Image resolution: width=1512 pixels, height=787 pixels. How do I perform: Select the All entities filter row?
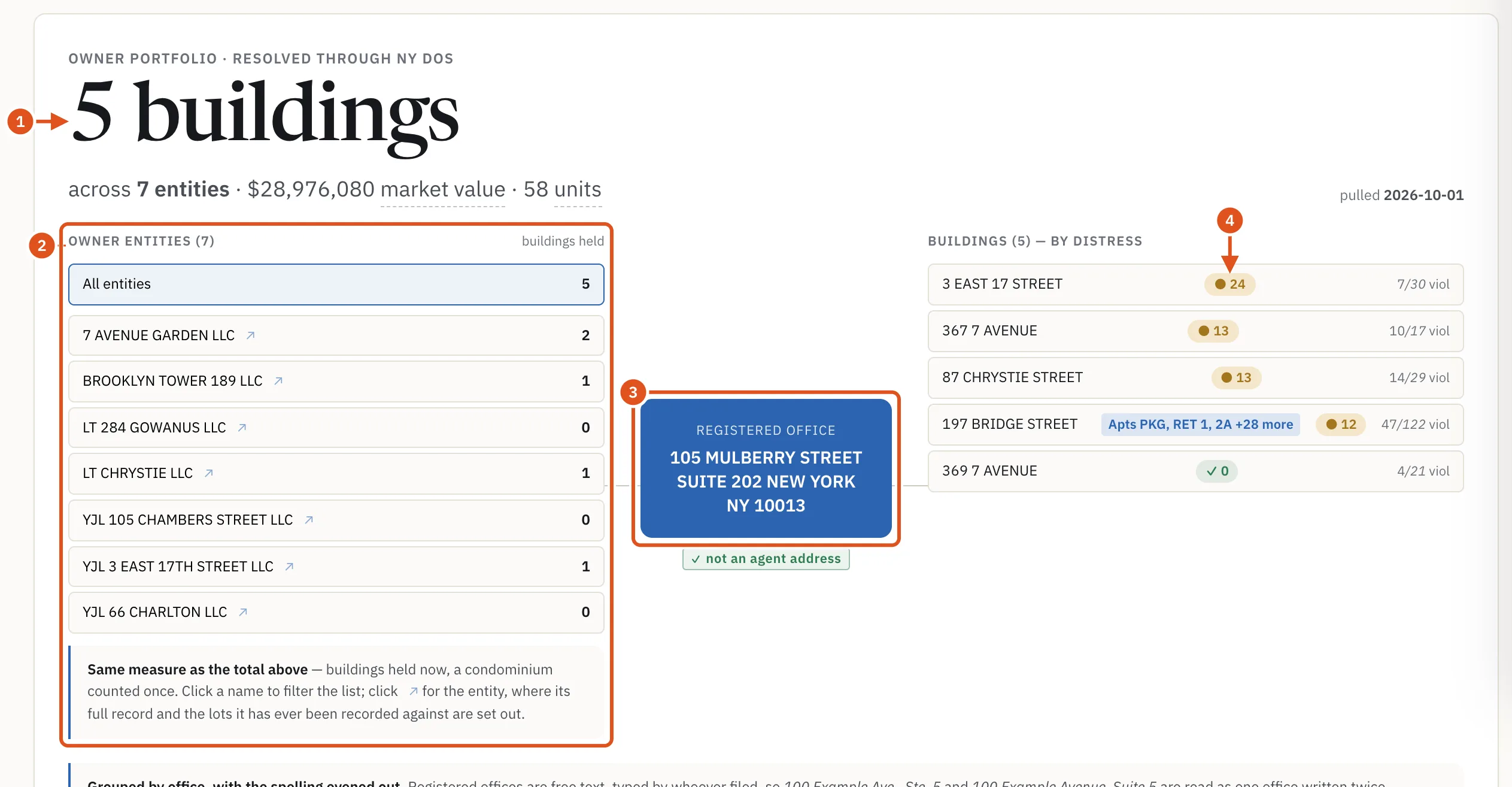(336, 284)
